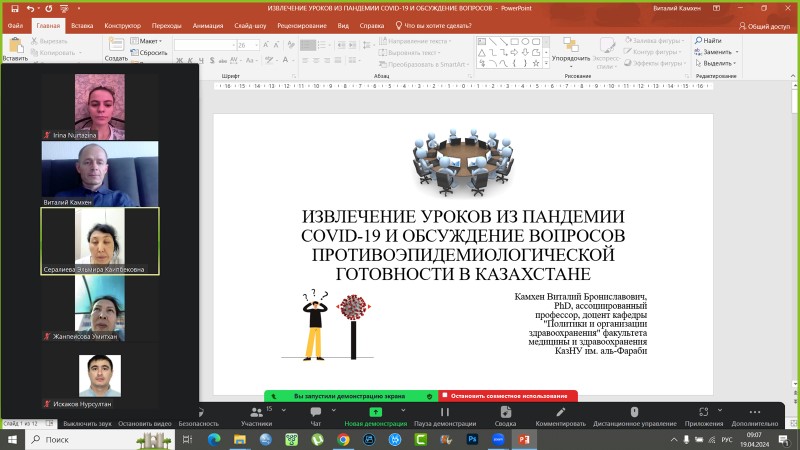This screenshot has height=450, width=800.
Task: Select the oval shape in gallery
Action: [x=525, y=41]
